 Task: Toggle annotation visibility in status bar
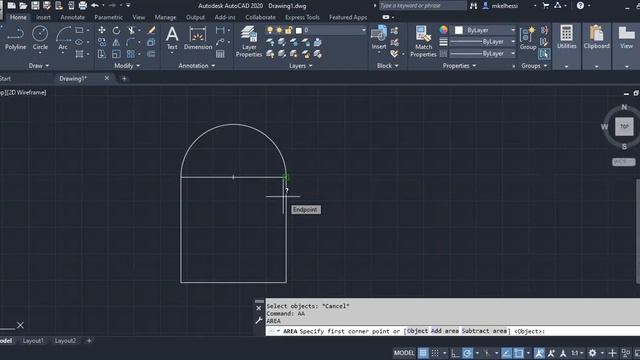pyautogui.click(x=539, y=353)
